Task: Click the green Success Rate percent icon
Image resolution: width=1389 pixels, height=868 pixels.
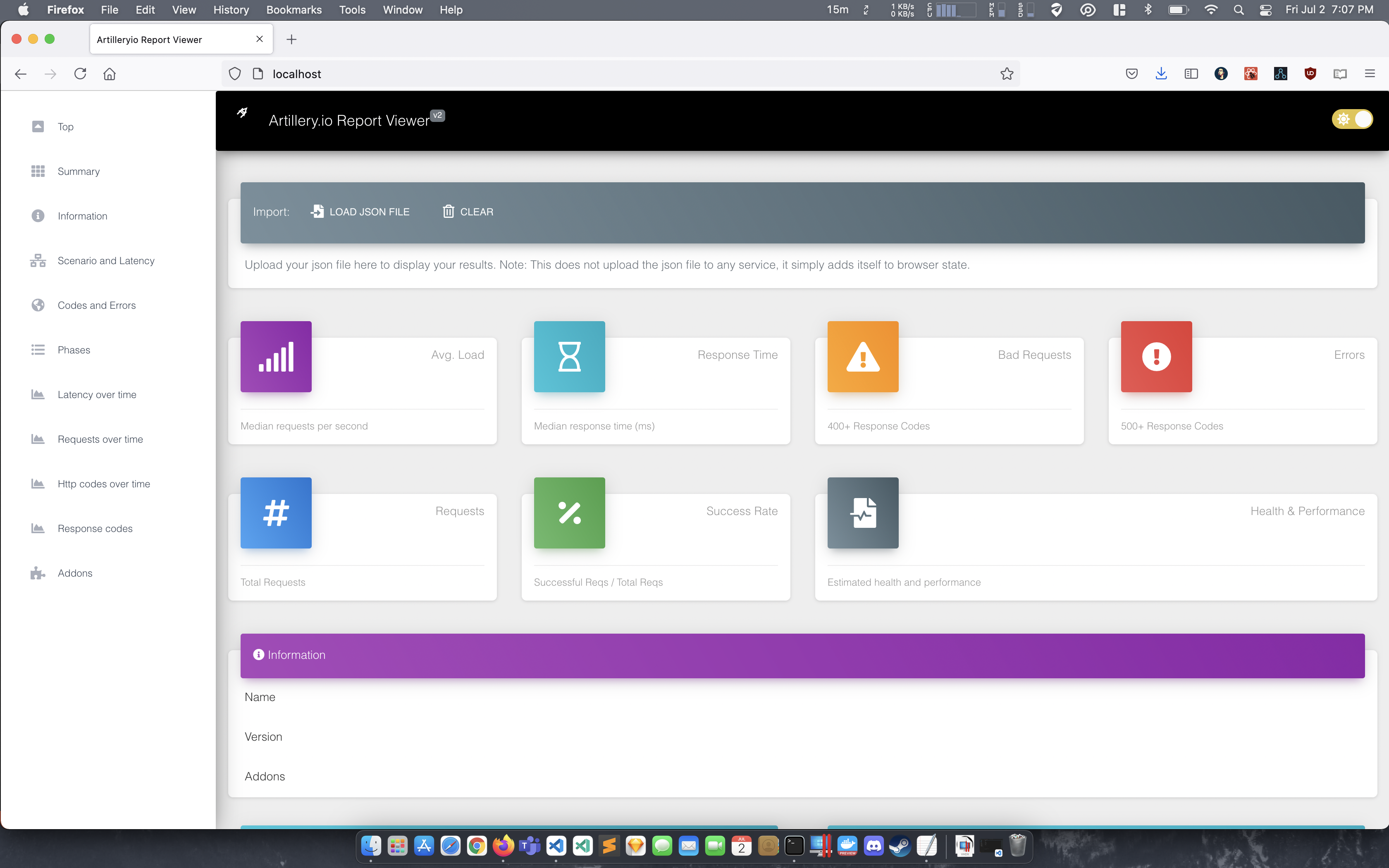Action: pos(569,513)
